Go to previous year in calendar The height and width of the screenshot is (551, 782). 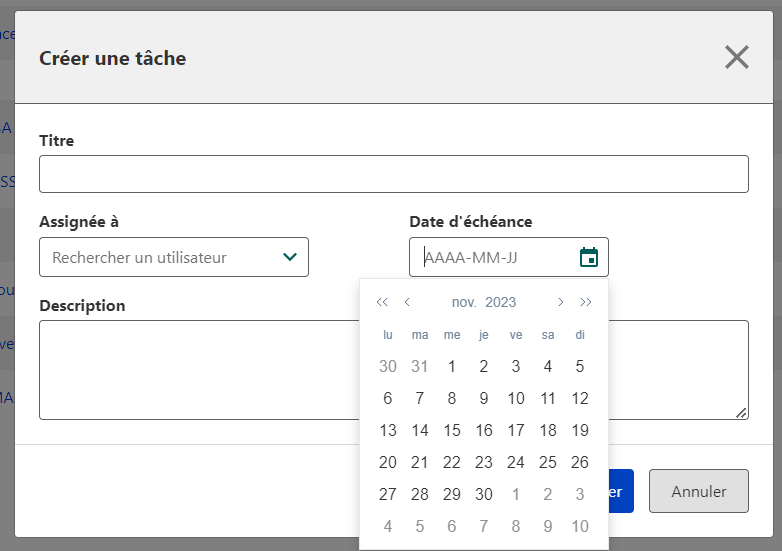point(382,302)
